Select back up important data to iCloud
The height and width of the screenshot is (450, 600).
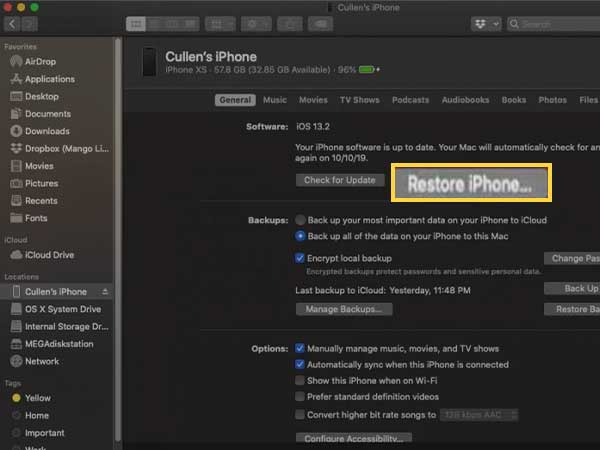[x=300, y=220]
